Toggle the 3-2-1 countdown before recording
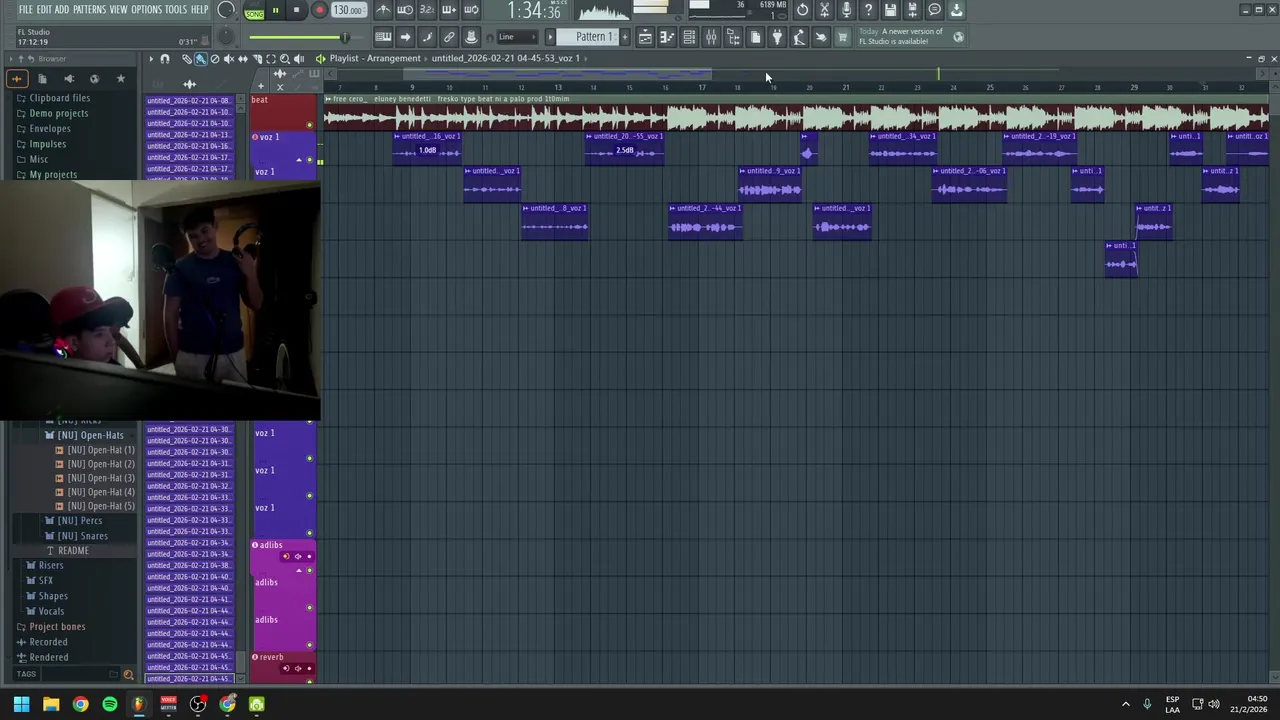Screen dimensions: 1280x720 (427, 10)
